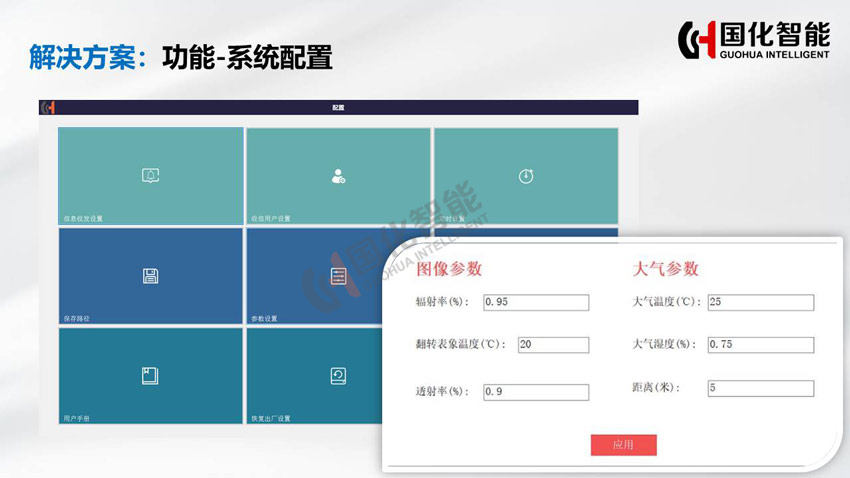The height and width of the screenshot is (478, 850).
Task: Click the 大气温度(℃) input field
Action: click(761, 302)
